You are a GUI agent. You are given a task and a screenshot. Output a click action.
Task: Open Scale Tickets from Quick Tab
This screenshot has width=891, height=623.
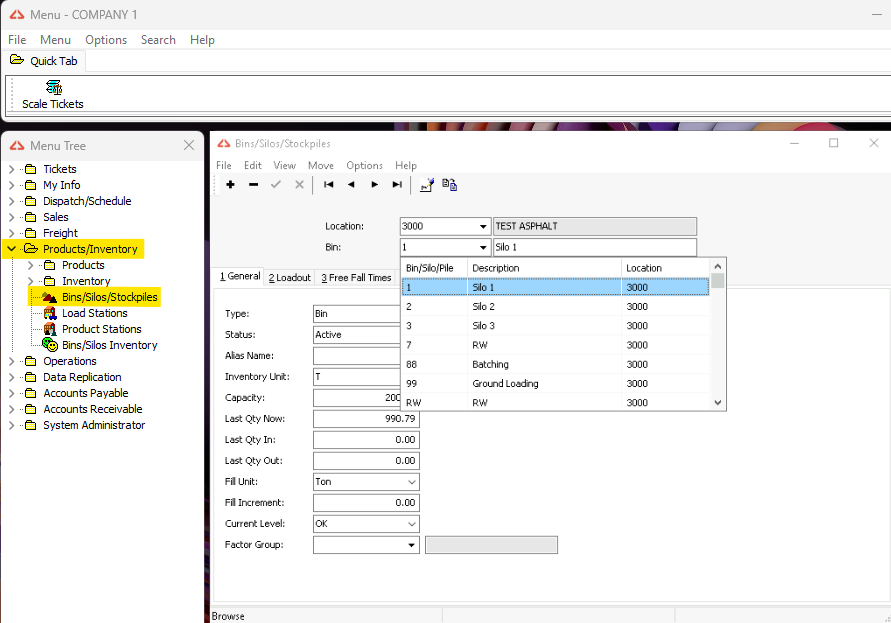coord(53,95)
